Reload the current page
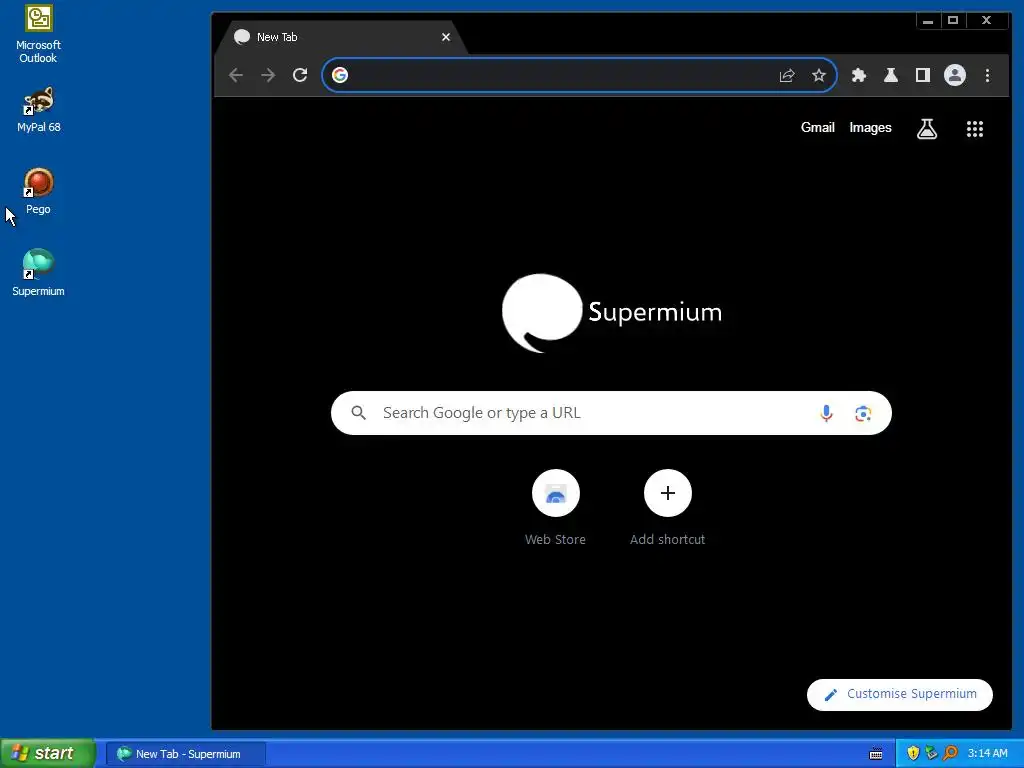The height and width of the screenshot is (768, 1024). pyautogui.click(x=300, y=75)
